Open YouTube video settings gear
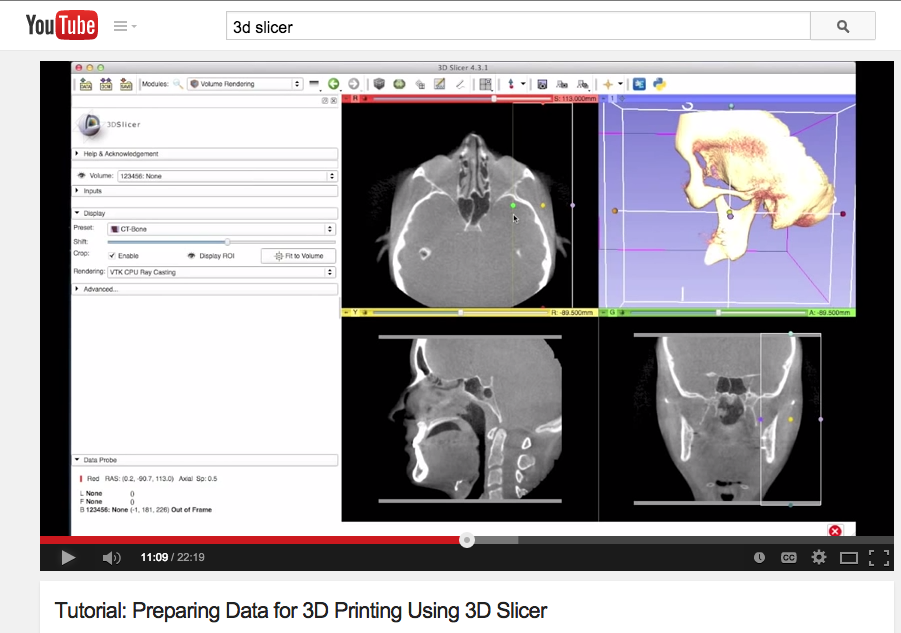 pyautogui.click(x=819, y=557)
